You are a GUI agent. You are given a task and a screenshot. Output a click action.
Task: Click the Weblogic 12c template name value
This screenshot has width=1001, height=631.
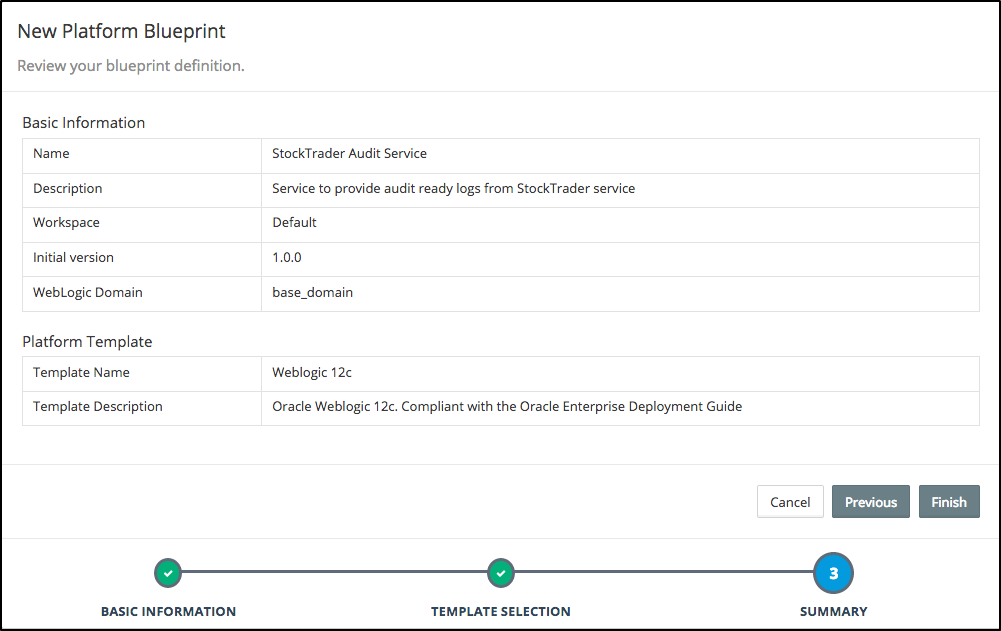[x=312, y=372]
